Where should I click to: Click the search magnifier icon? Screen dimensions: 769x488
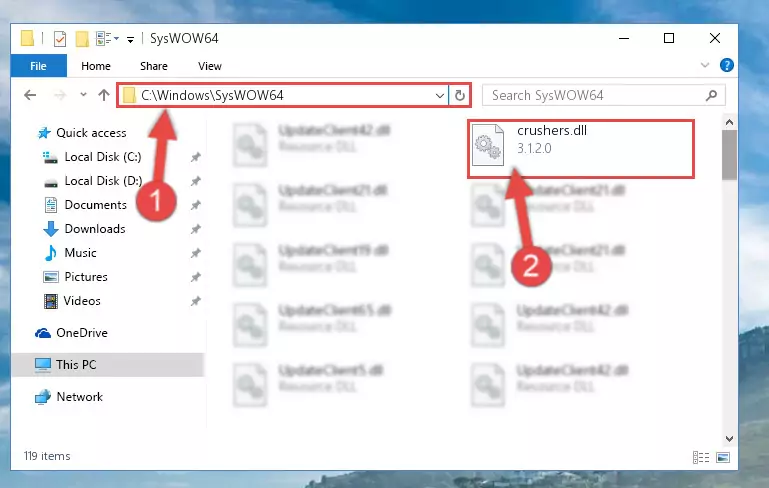tap(711, 95)
